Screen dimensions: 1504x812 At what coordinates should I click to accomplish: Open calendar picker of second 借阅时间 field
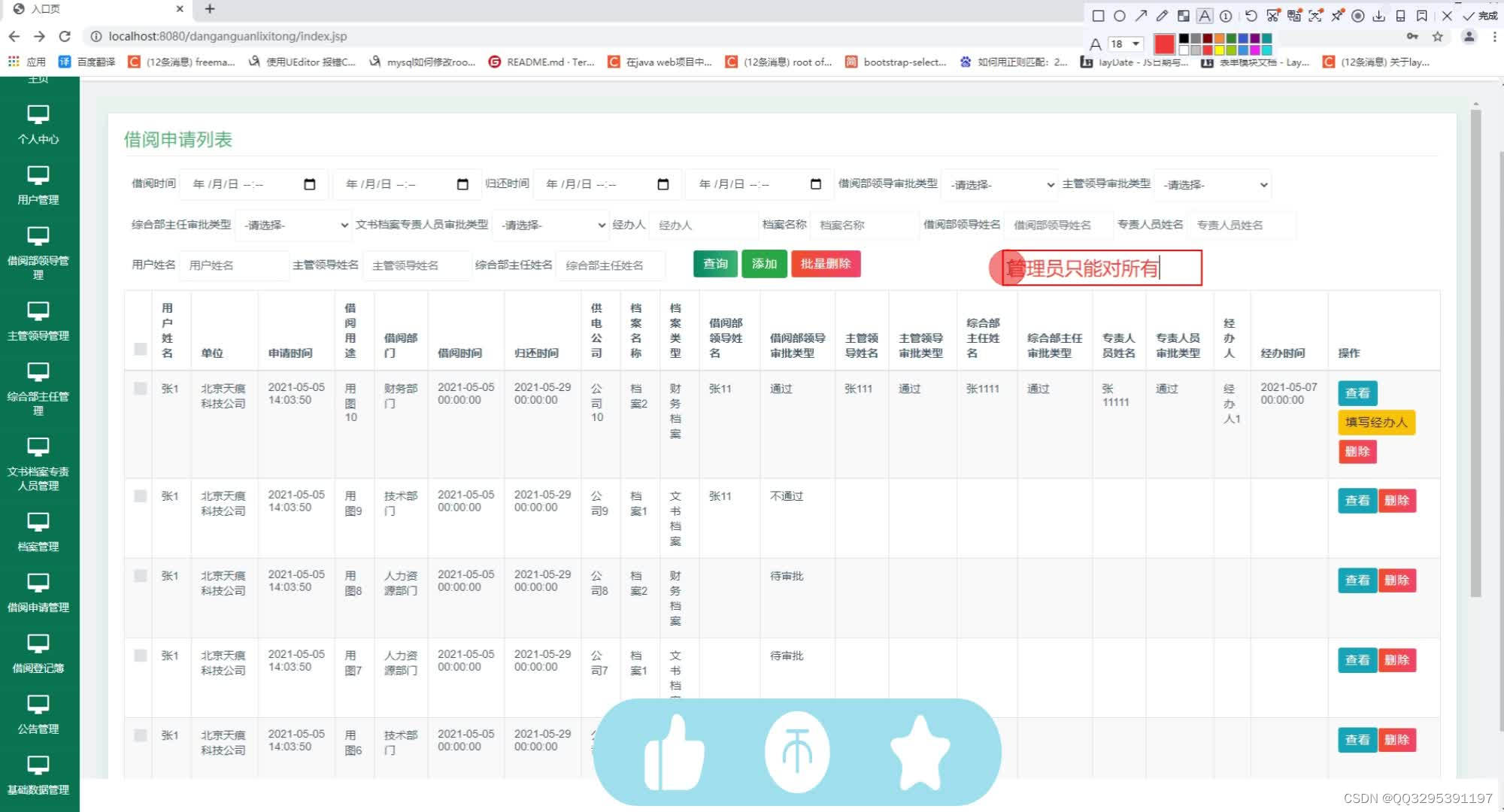462,184
